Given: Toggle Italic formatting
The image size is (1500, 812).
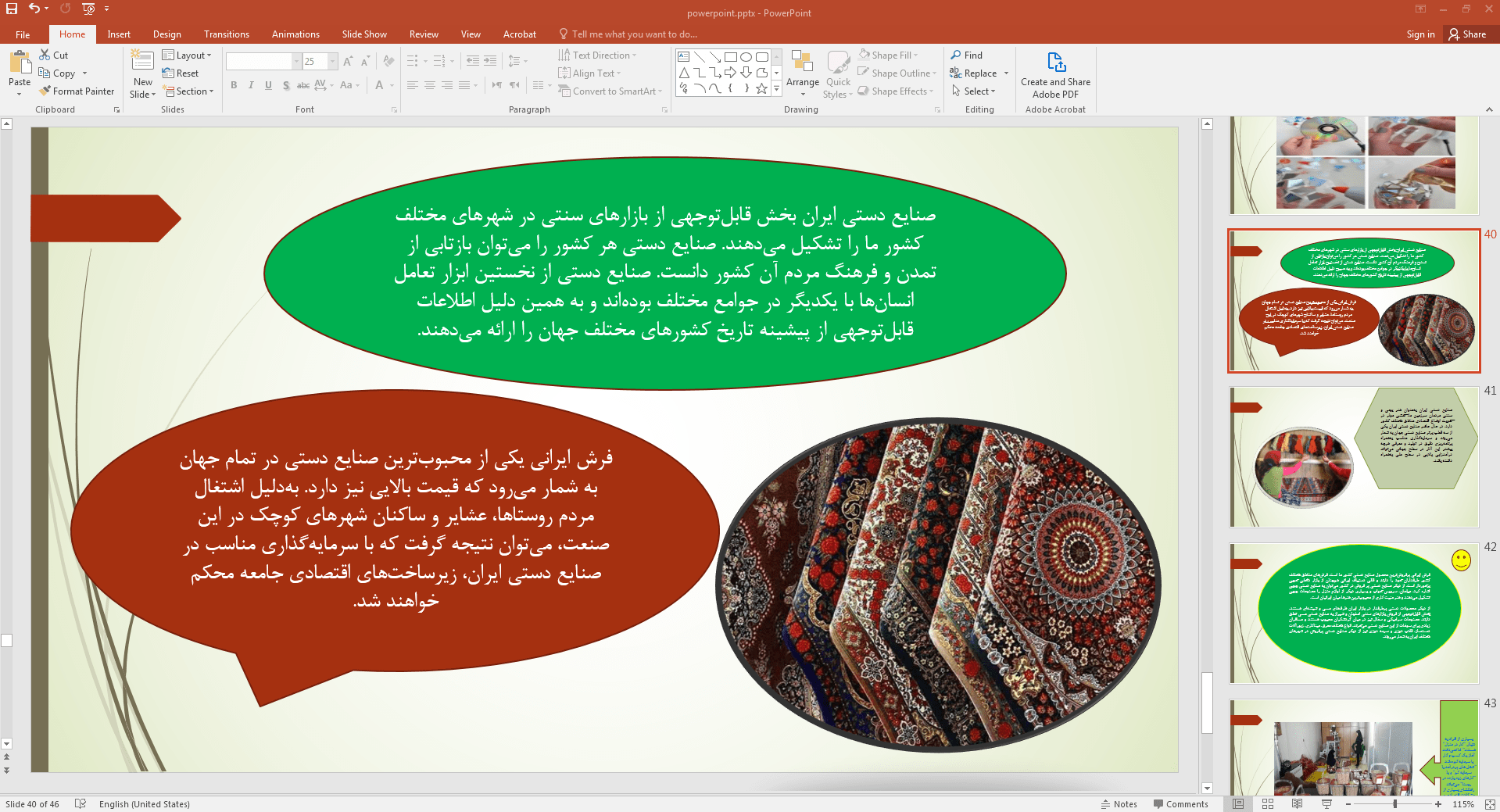Looking at the screenshot, I should pos(251,85).
